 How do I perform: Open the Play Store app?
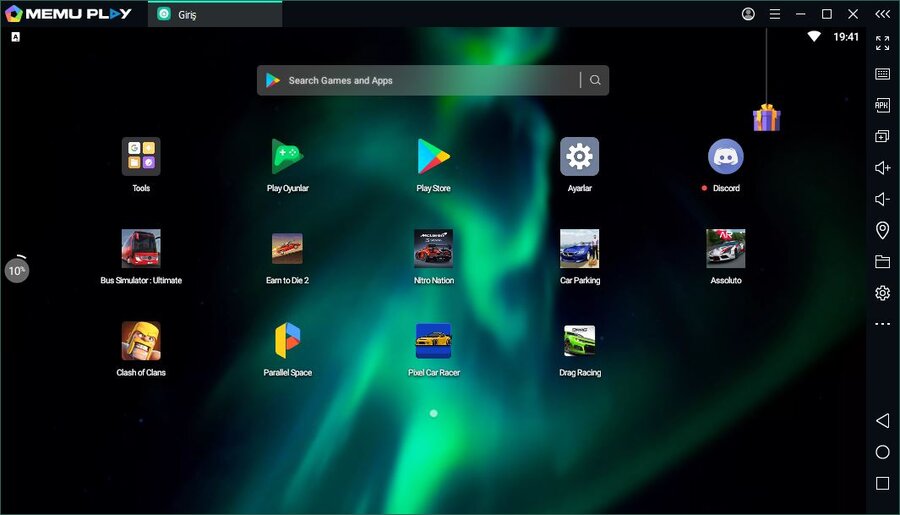point(433,156)
